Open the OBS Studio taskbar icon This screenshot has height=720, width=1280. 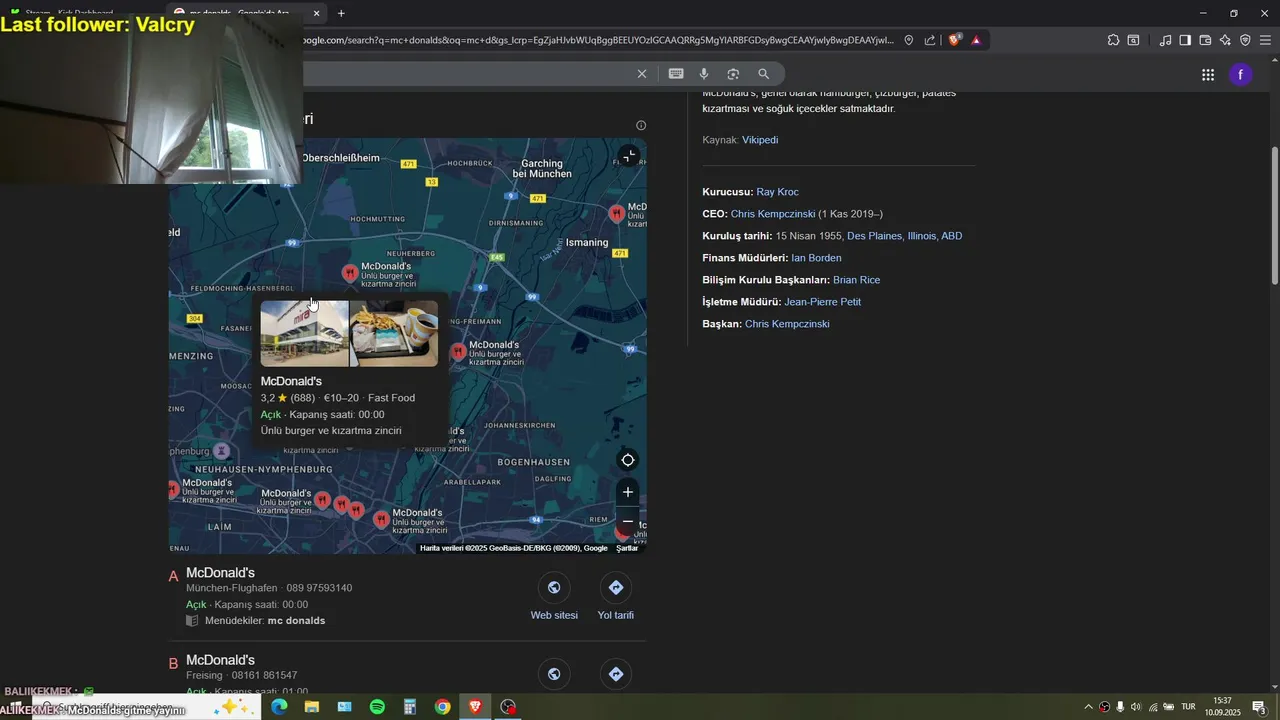pyautogui.click(x=508, y=707)
